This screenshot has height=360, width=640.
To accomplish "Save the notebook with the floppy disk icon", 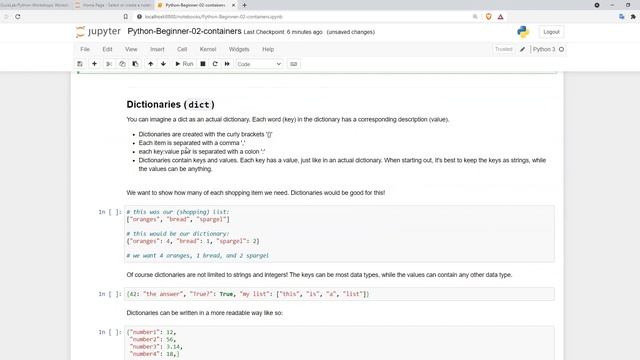I will tap(80, 64).
